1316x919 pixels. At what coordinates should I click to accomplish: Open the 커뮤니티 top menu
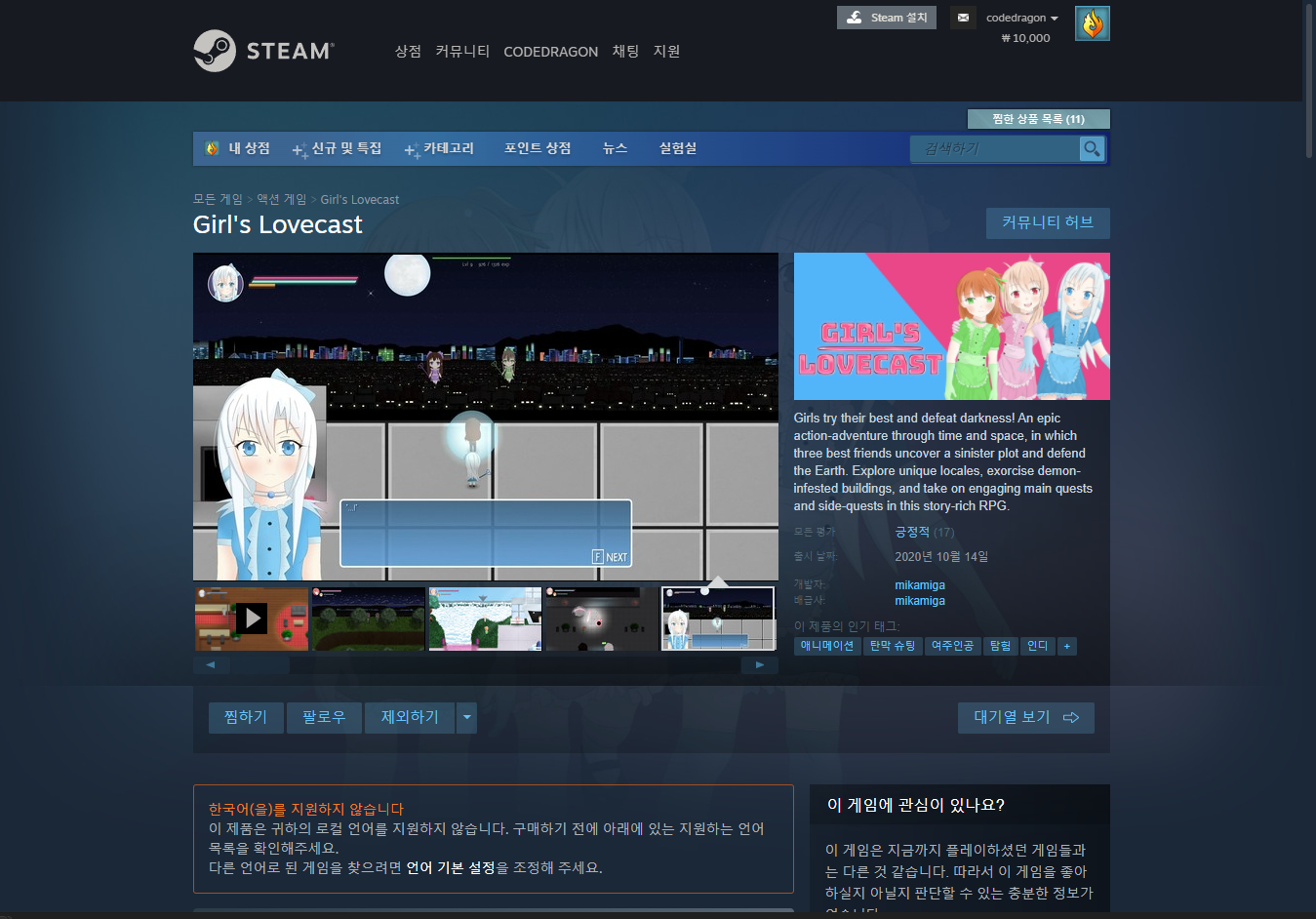[x=462, y=51]
